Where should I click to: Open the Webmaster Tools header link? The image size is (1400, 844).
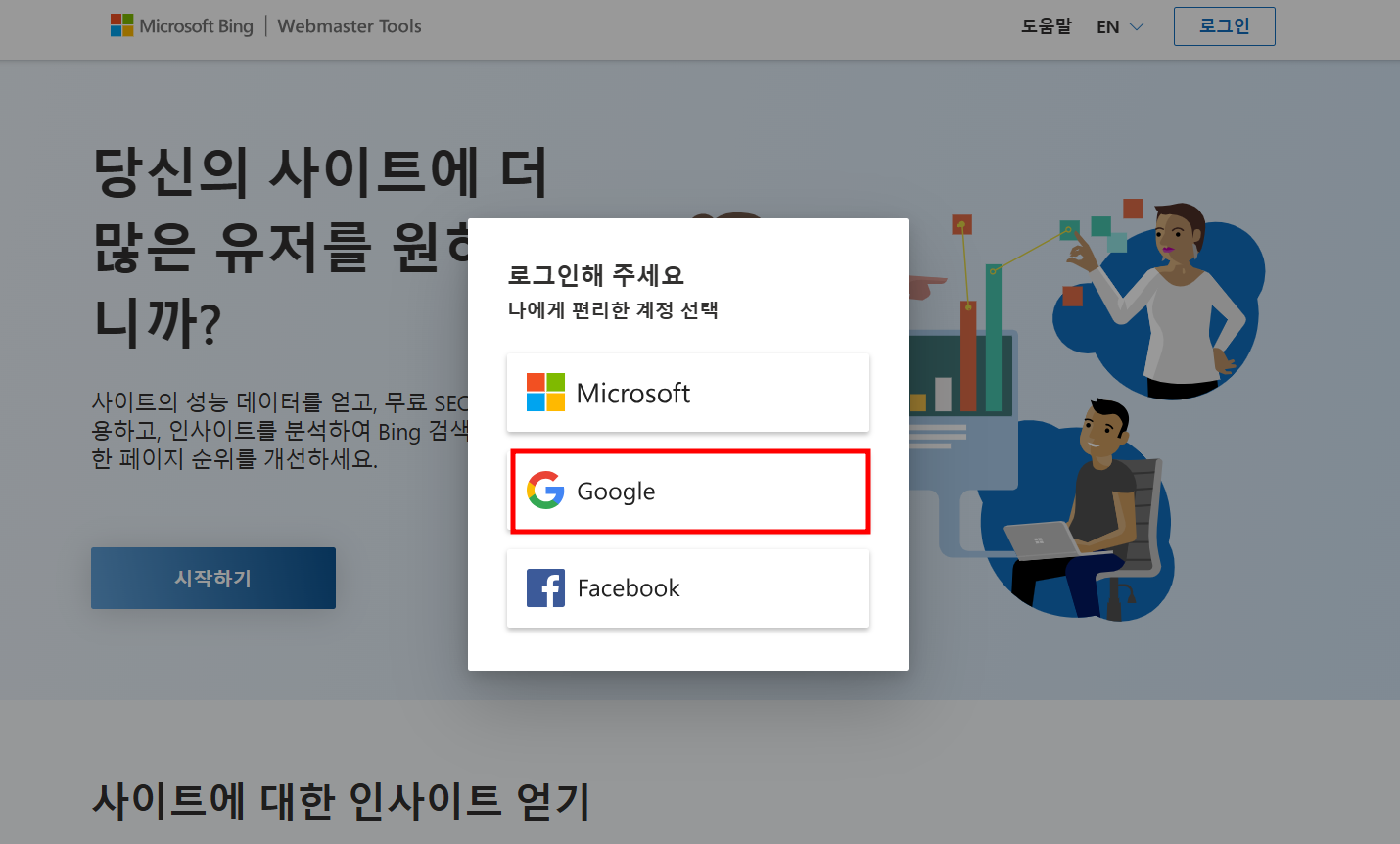point(350,26)
